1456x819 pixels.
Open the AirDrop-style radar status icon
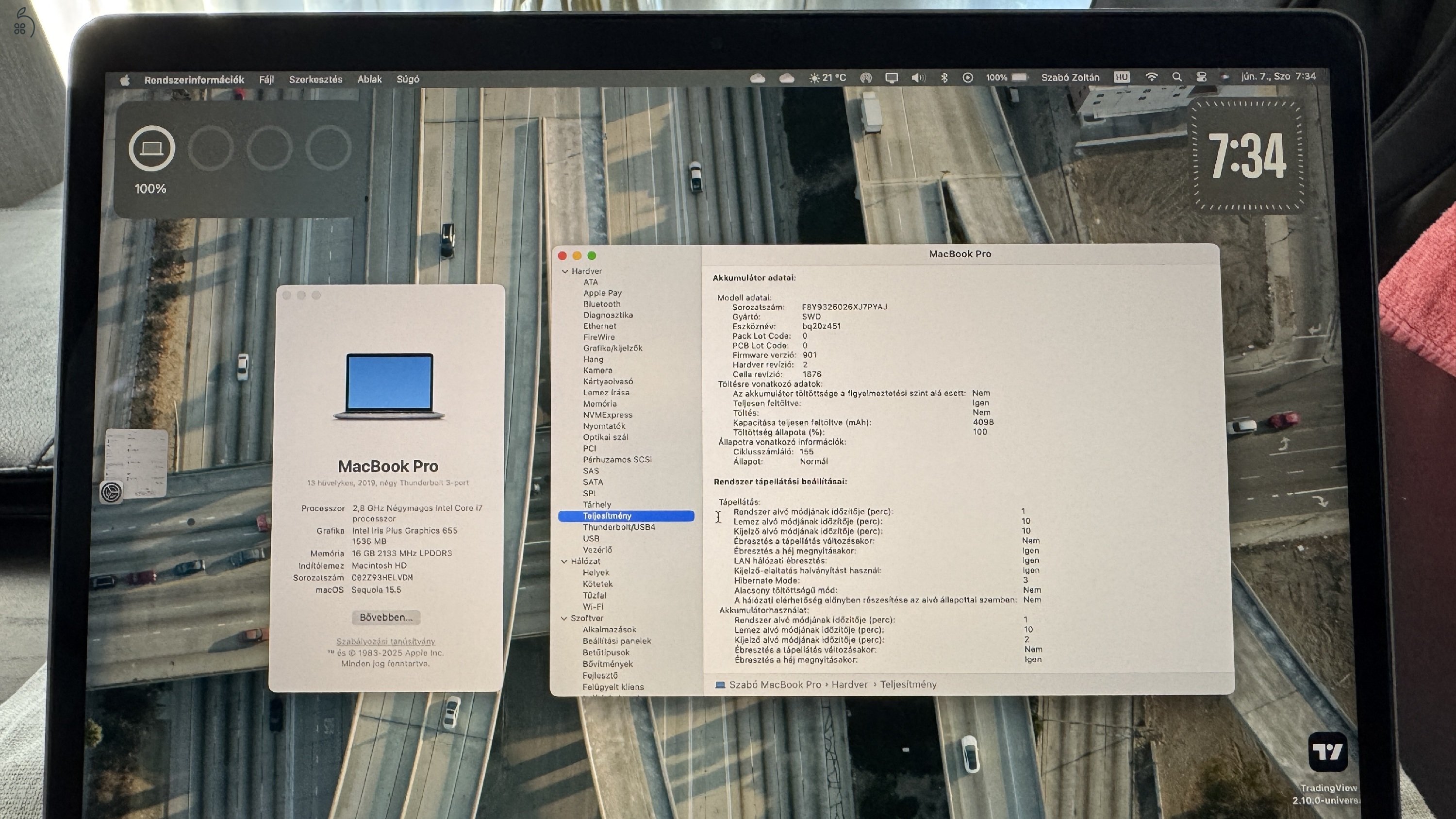tap(866, 78)
